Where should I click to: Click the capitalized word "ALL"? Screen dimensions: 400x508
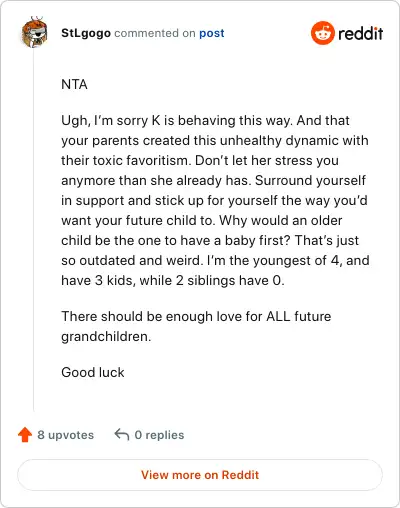(278, 316)
